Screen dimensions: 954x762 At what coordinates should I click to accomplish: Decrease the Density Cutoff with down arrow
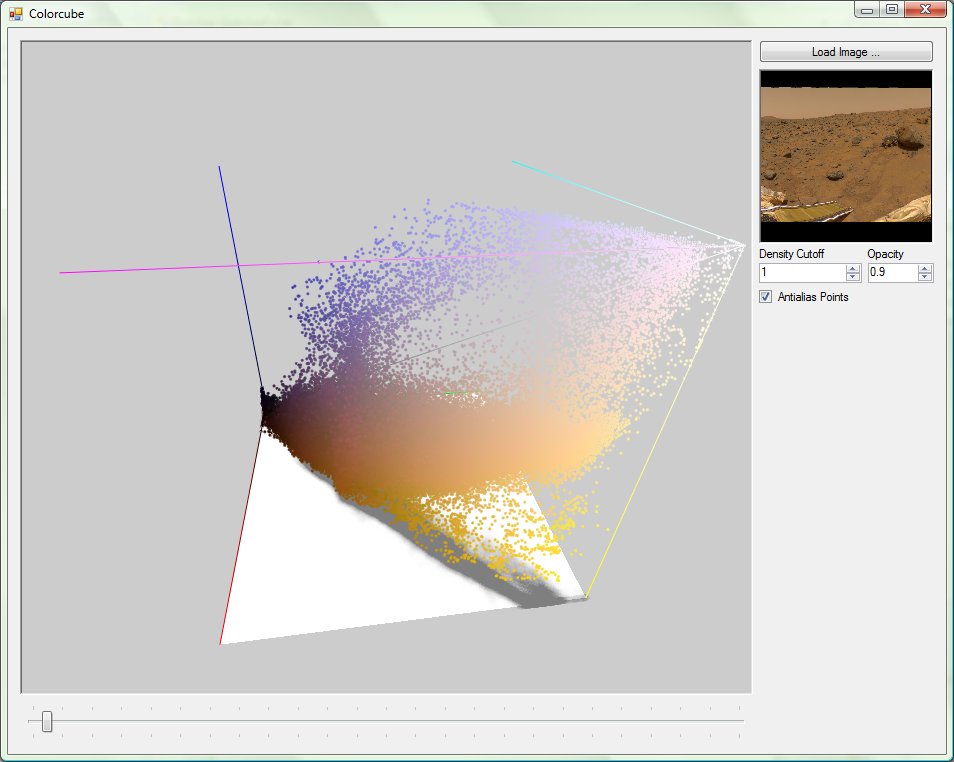pos(853,277)
